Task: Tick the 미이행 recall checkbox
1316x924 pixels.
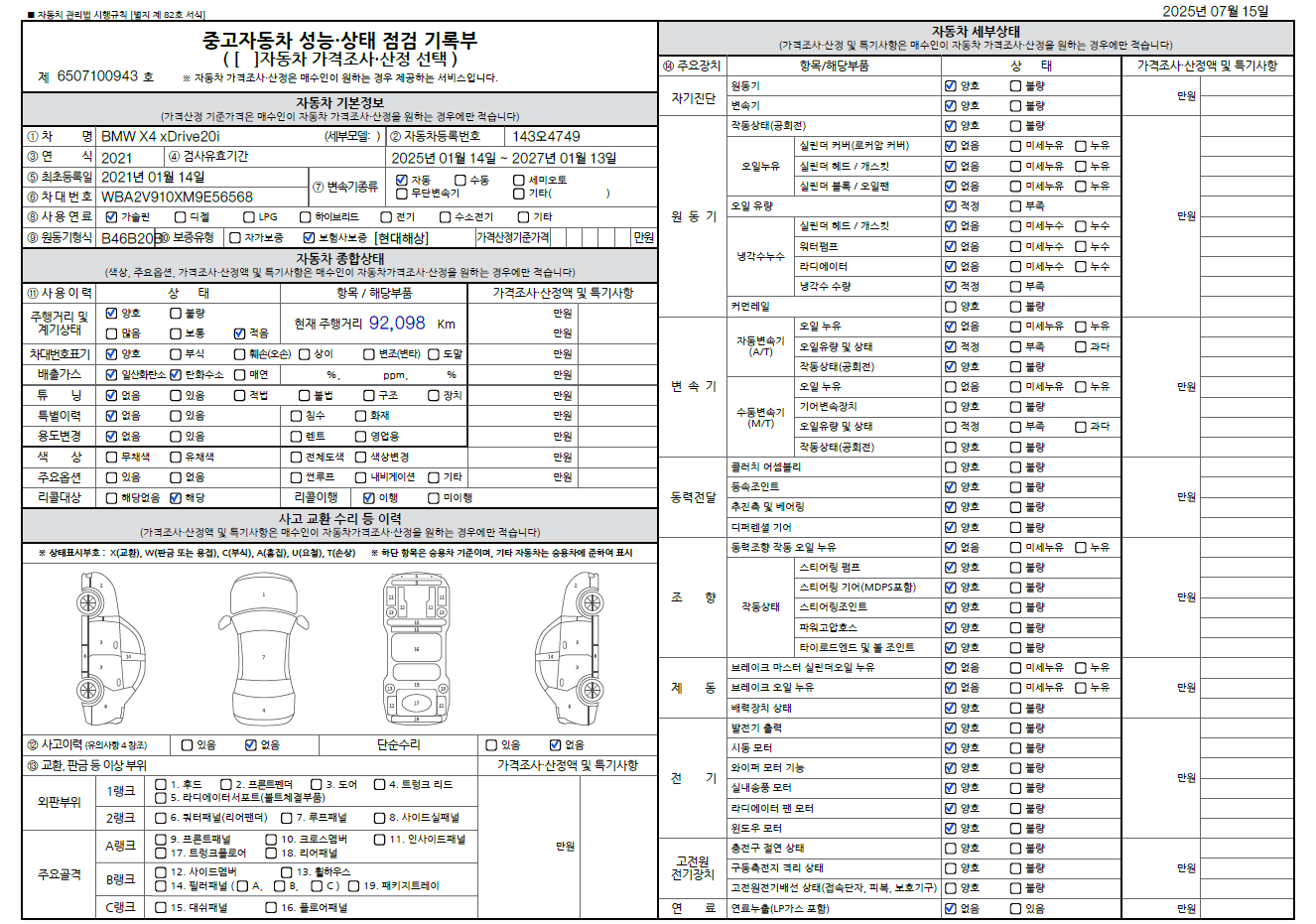Action: tap(434, 498)
